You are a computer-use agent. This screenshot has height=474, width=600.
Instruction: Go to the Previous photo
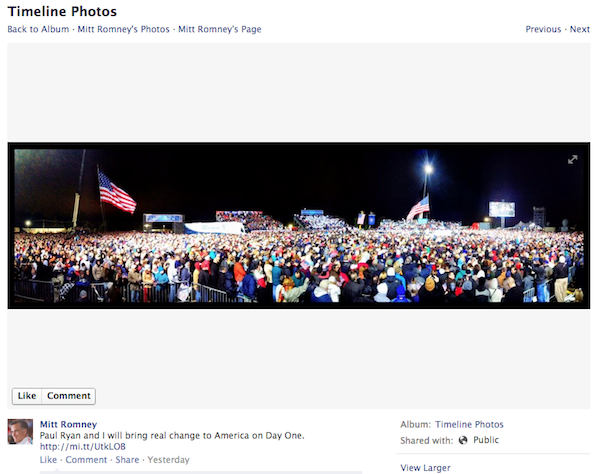(x=543, y=29)
